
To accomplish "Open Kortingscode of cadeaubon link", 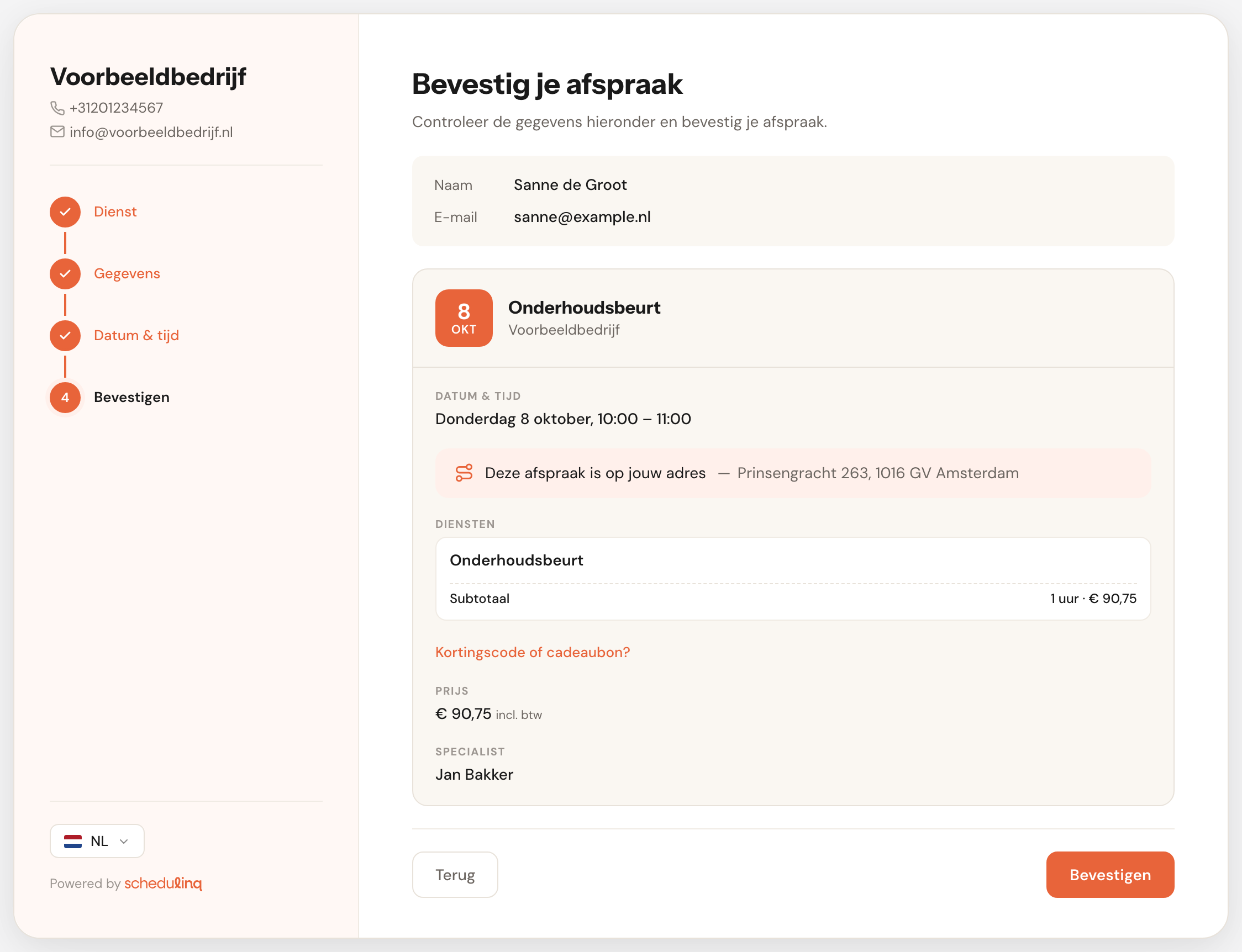I will (532, 652).
